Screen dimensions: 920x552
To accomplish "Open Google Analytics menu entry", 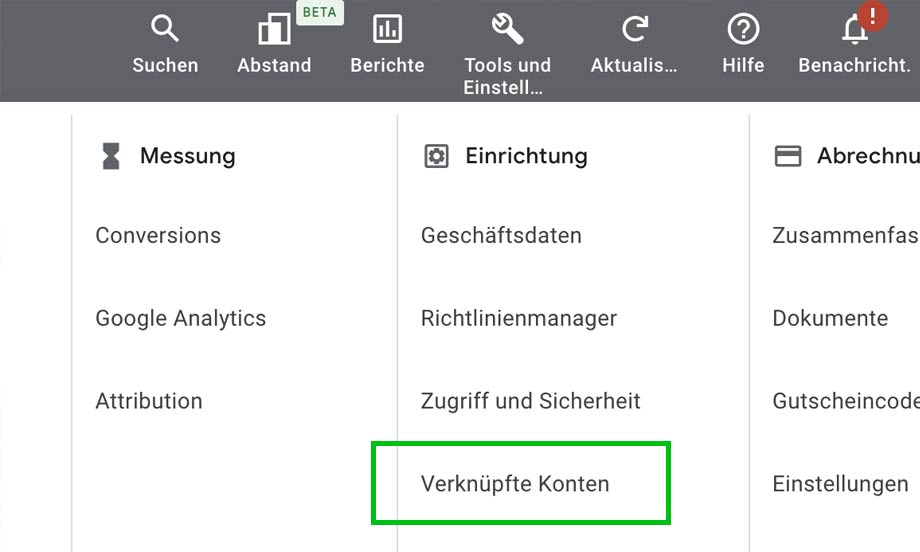I will click(181, 319).
